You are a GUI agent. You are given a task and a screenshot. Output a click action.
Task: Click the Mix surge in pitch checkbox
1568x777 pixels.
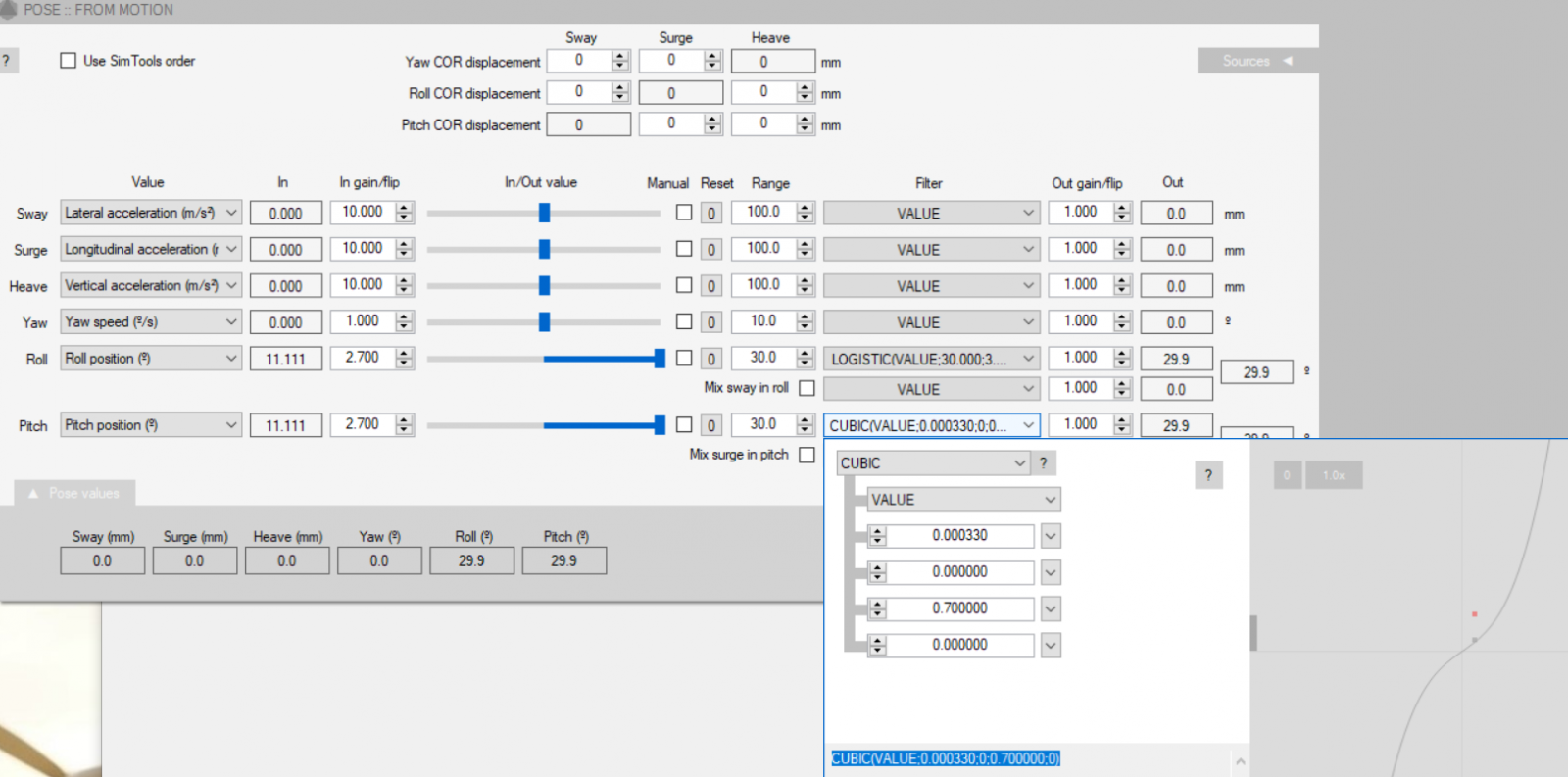(x=807, y=455)
